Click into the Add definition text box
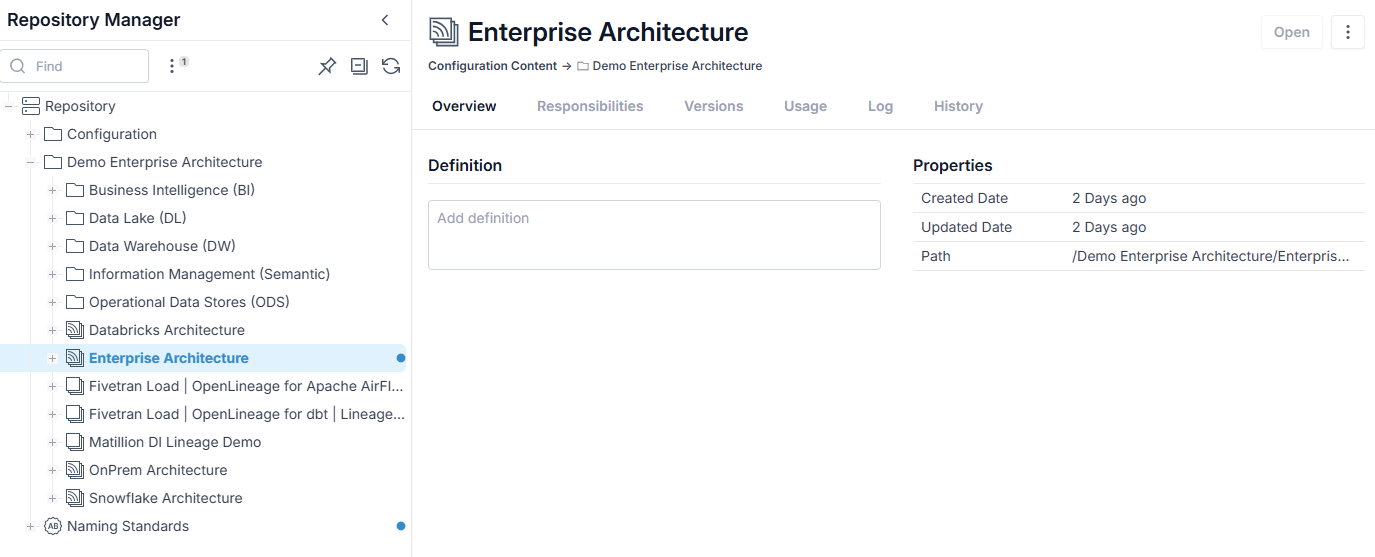Image resolution: width=1375 pixels, height=557 pixels. [x=654, y=235]
